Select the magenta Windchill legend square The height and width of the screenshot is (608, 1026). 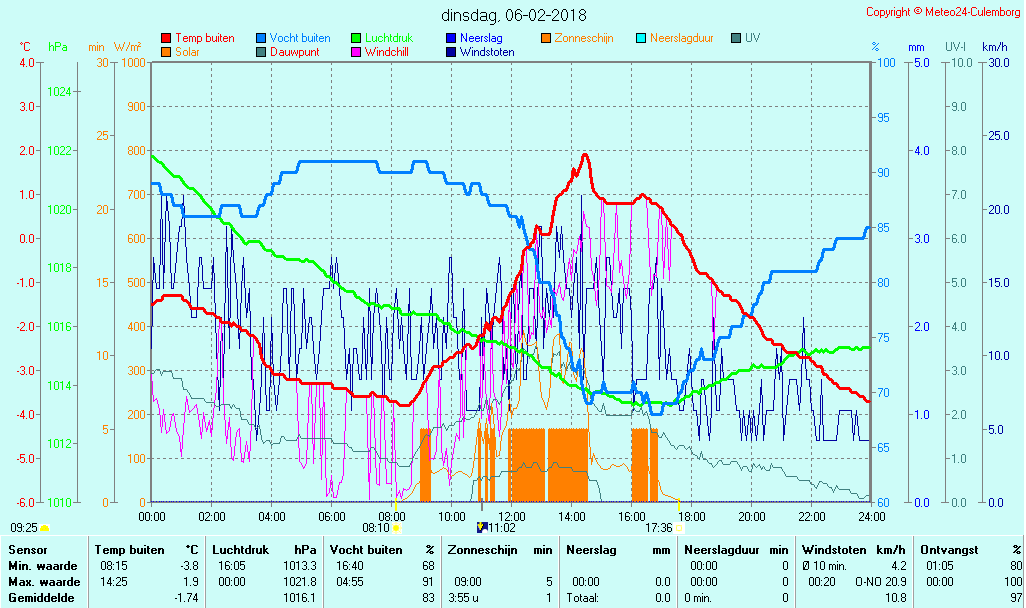tap(357, 52)
